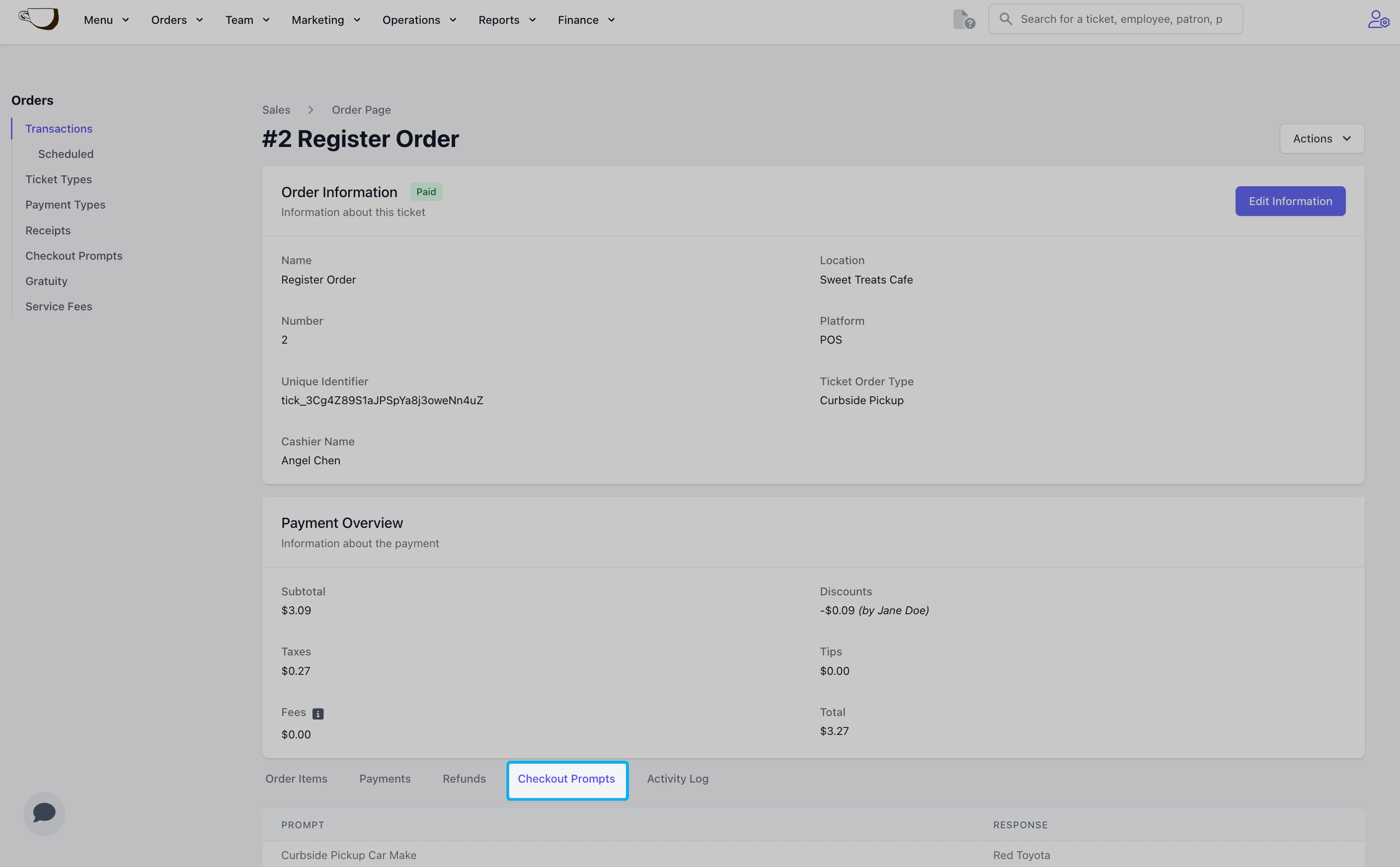Switch to the Activity Log tab
This screenshot has height=867, width=1400.
tap(677, 779)
